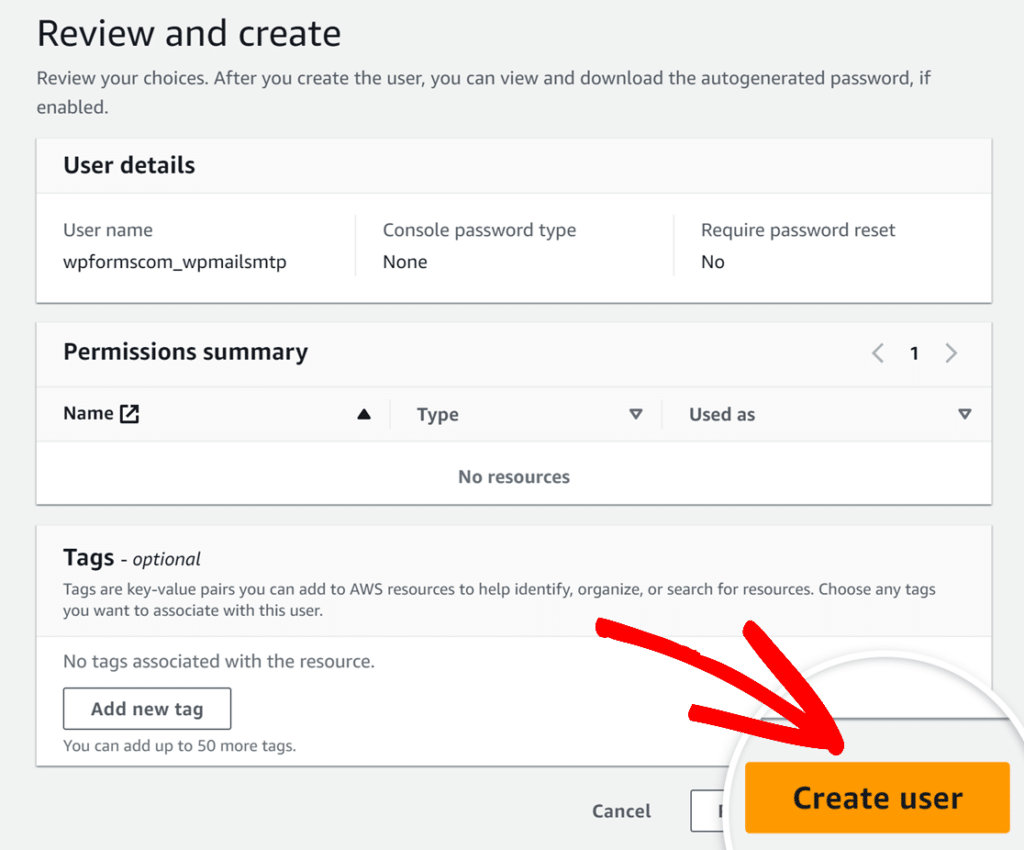This screenshot has width=1024, height=850.
Task: Select the user name wpformscom_wpmailsmtp
Action: pyautogui.click(x=174, y=262)
